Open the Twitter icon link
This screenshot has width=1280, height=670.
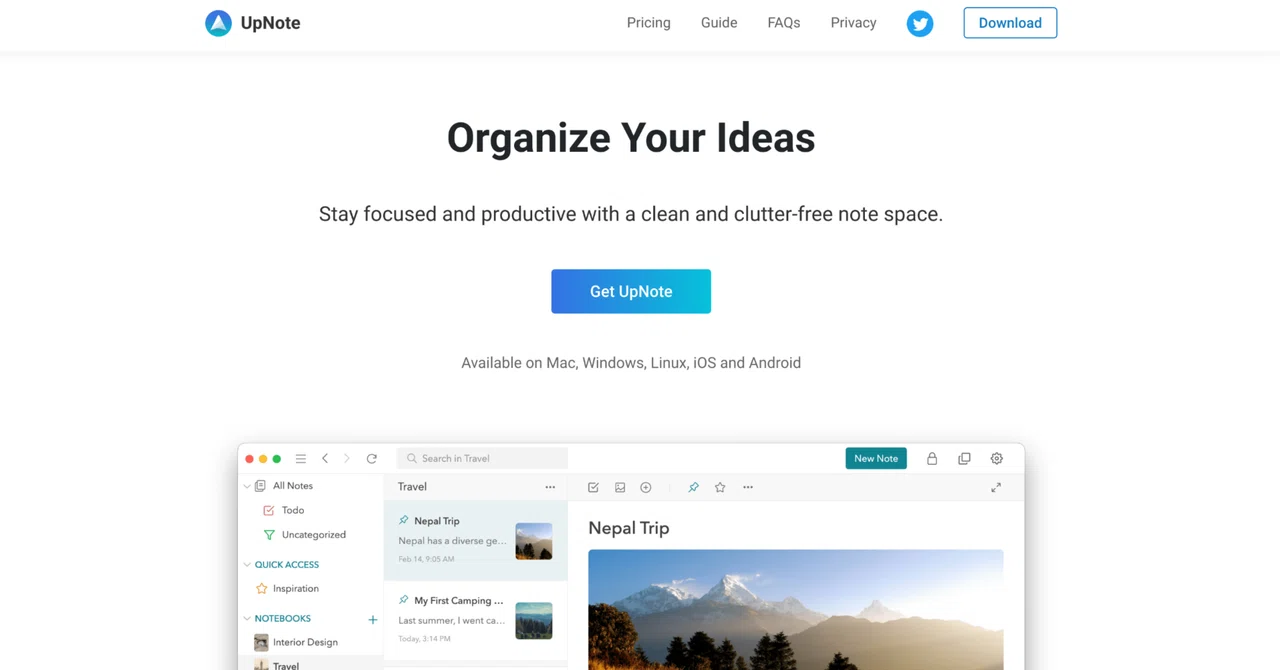(920, 23)
